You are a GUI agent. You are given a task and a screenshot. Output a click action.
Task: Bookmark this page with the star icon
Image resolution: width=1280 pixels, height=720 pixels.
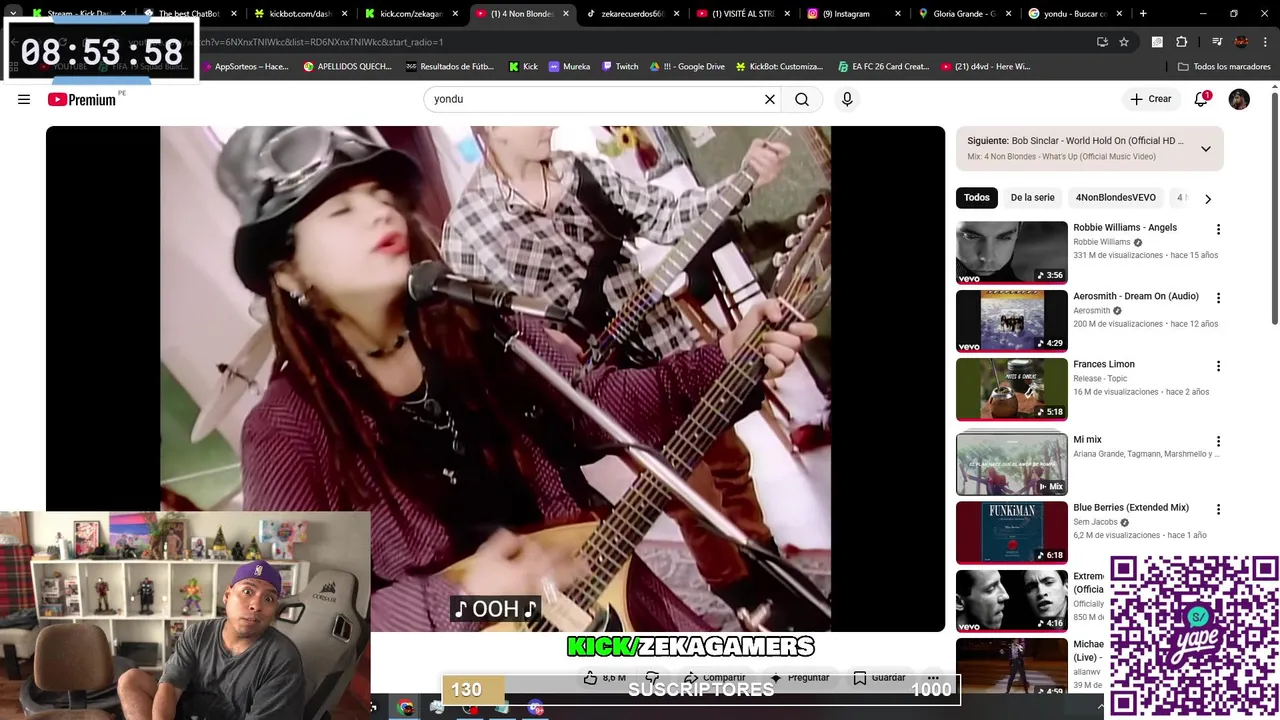point(1124,42)
